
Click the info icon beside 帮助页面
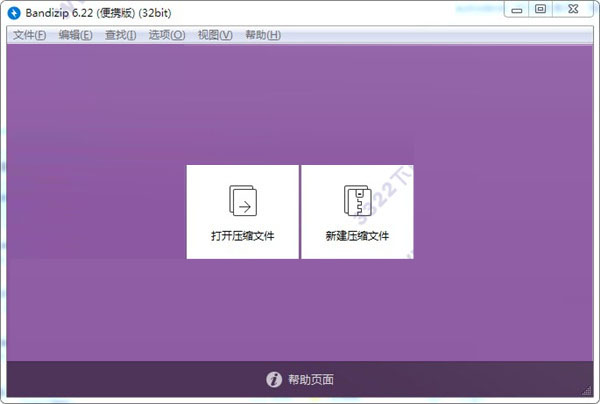(x=274, y=380)
